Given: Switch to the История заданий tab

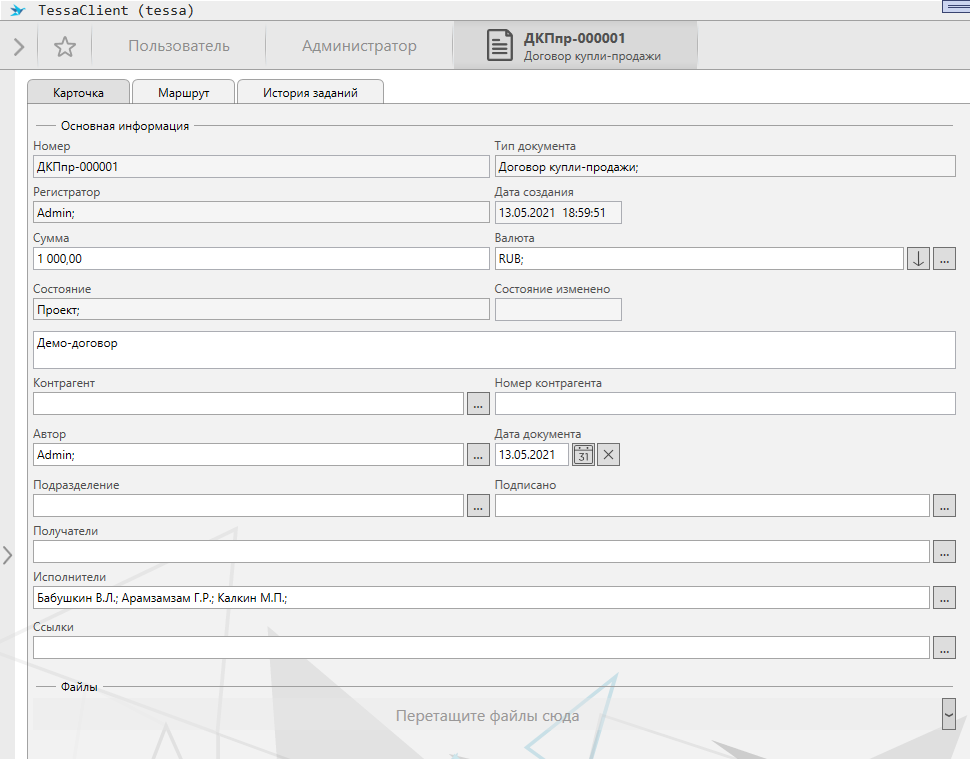Looking at the screenshot, I should [x=310, y=93].
